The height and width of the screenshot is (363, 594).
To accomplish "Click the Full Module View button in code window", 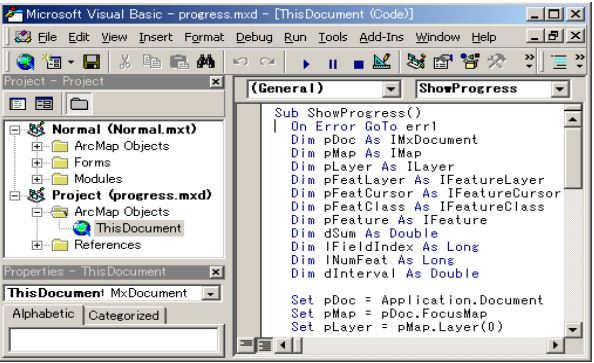I will pos(265,345).
